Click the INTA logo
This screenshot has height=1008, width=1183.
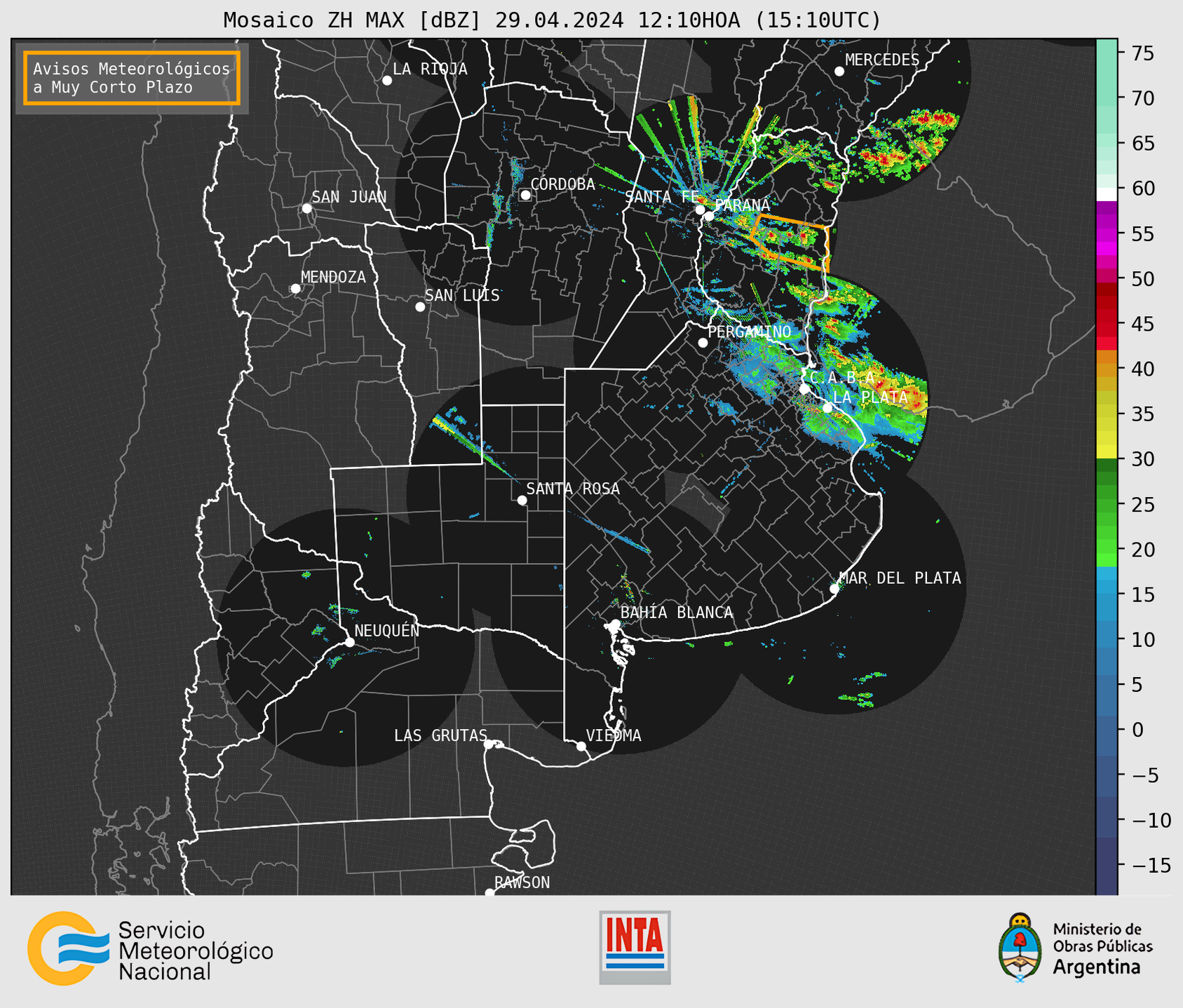point(635,947)
